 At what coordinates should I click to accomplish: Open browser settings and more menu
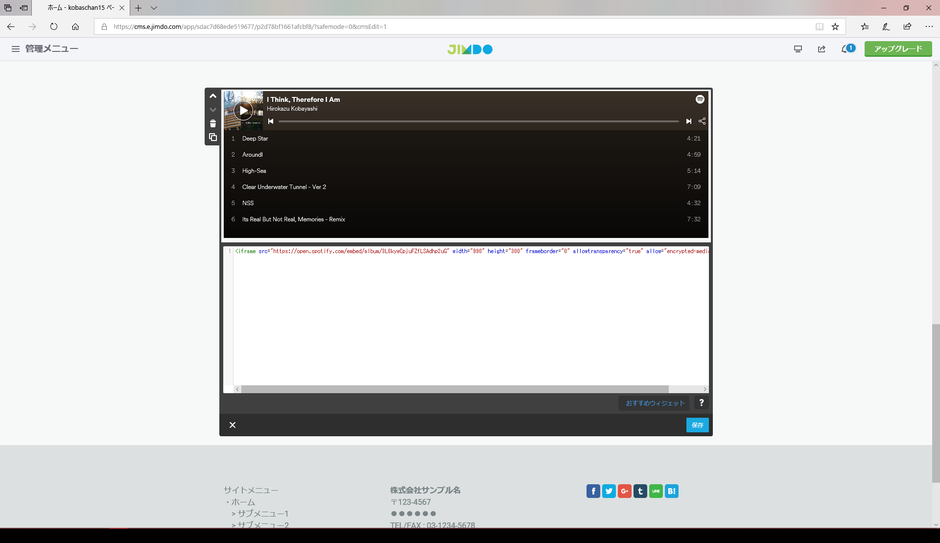(929, 26)
